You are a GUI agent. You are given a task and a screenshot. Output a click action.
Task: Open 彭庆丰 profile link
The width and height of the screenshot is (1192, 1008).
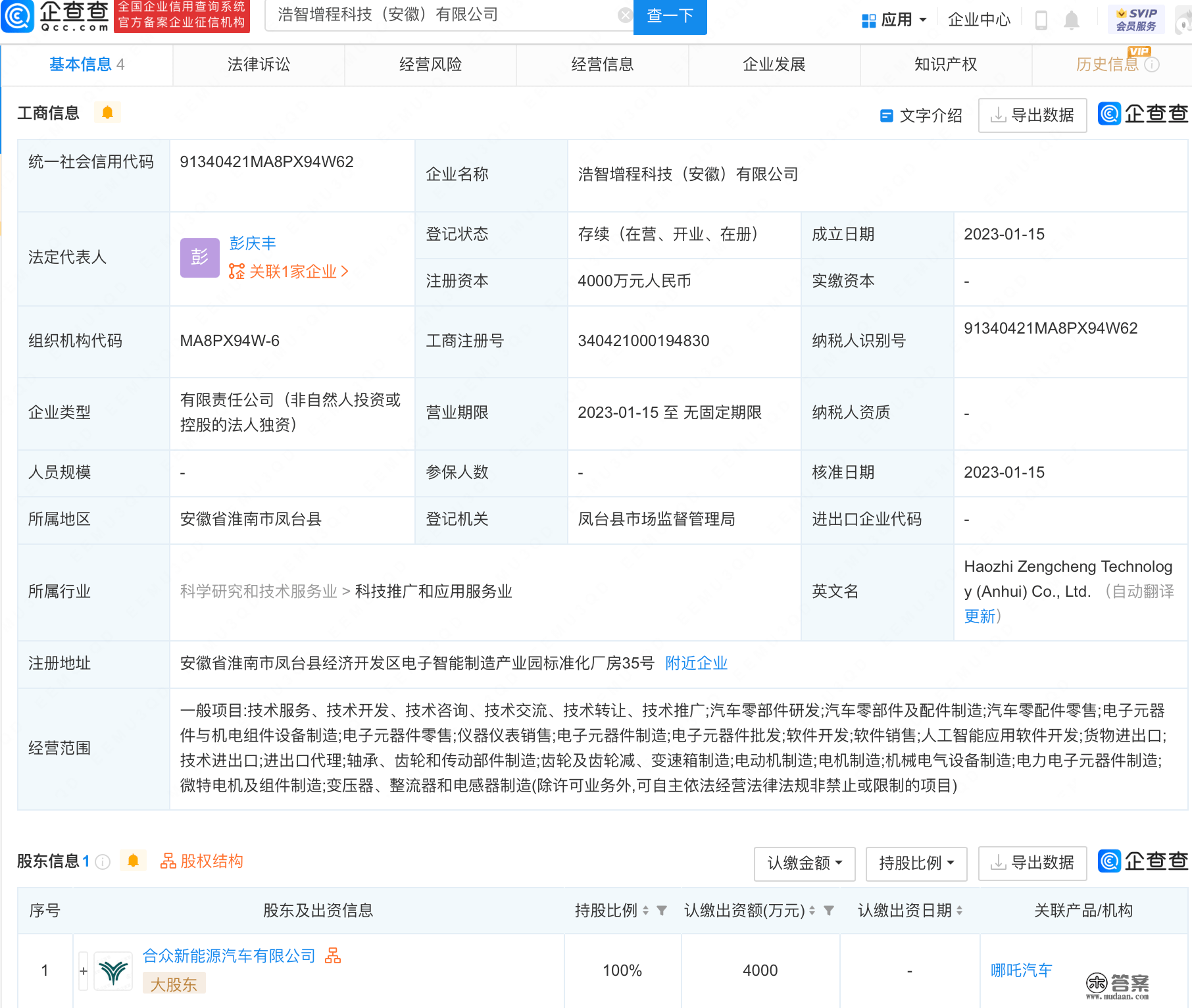(x=253, y=243)
